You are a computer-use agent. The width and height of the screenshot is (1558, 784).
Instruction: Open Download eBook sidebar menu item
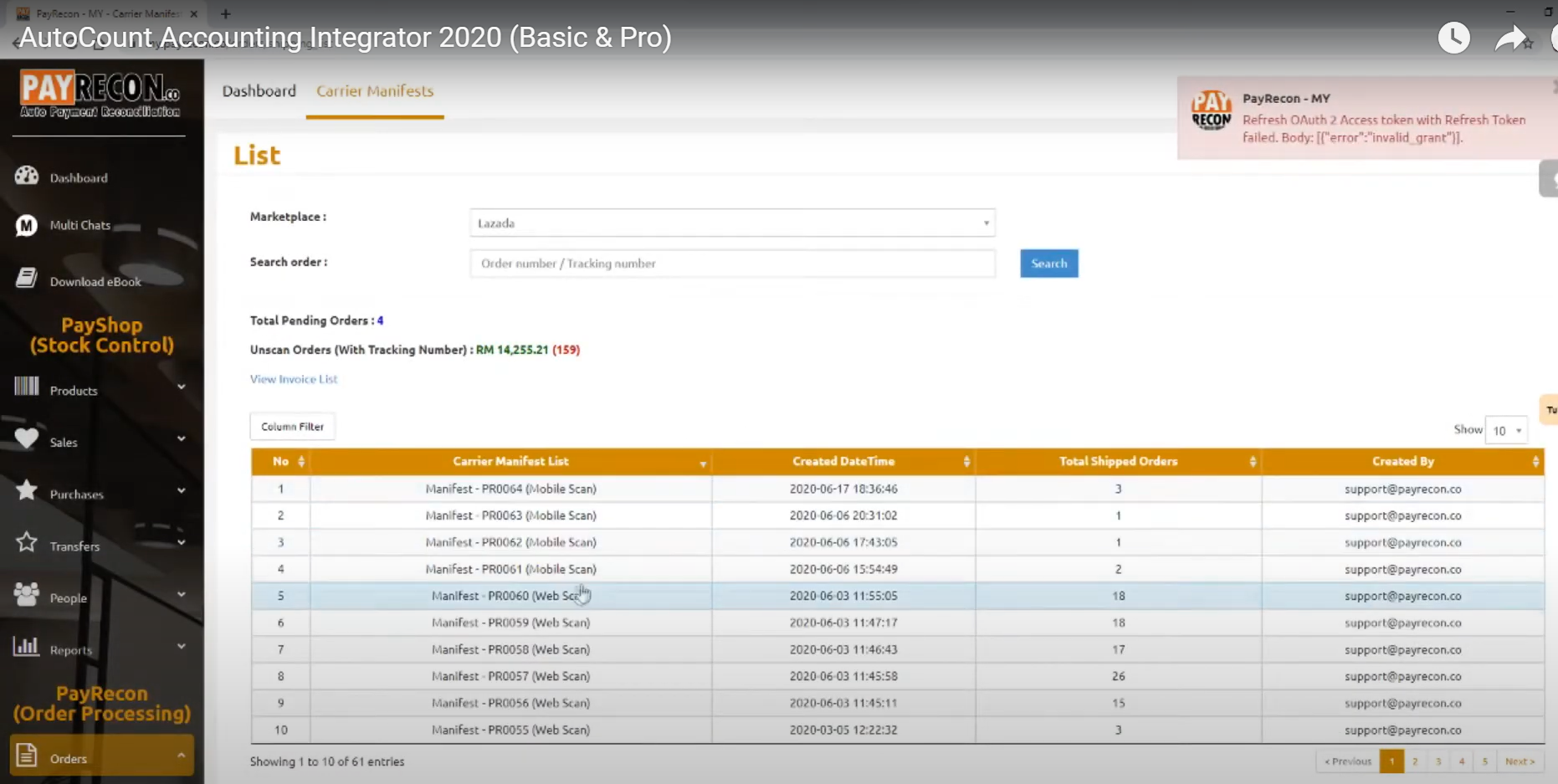click(95, 281)
